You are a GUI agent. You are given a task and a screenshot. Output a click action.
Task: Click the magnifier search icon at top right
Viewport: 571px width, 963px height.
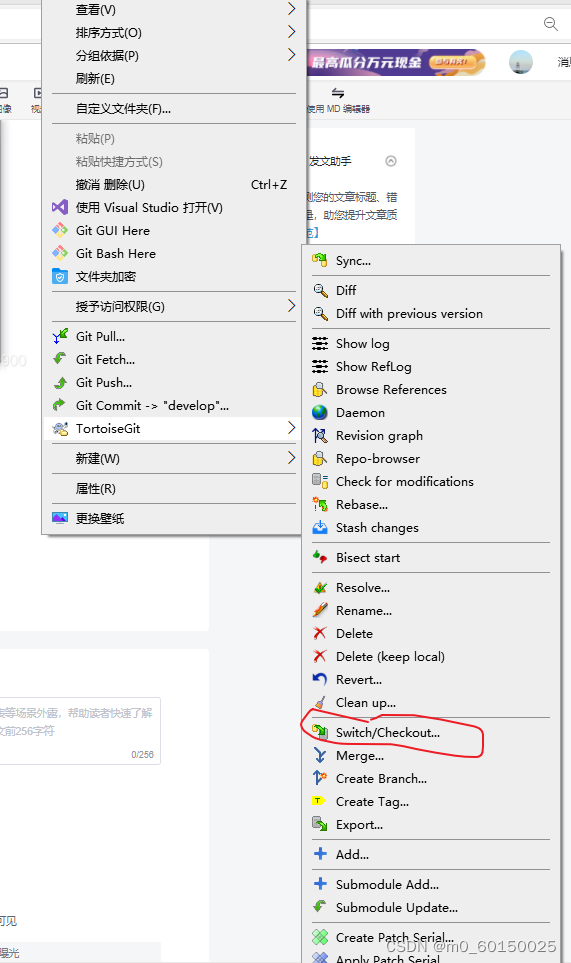[551, 24]
